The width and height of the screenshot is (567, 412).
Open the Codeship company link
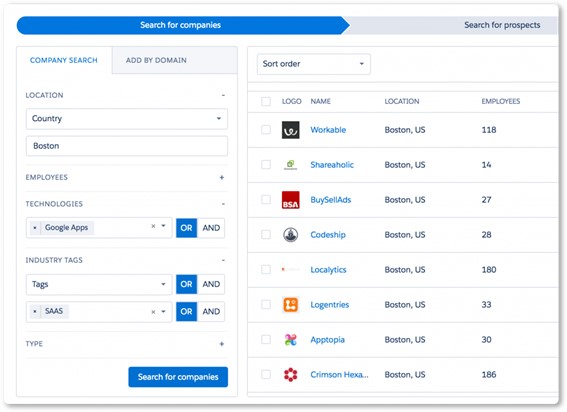tap(328, 235)
